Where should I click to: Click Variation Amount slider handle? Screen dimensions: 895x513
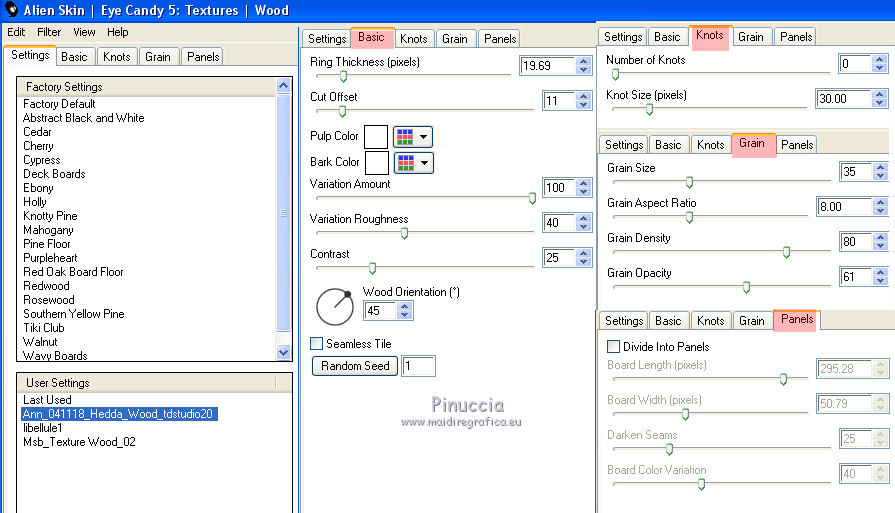(532, 198)
